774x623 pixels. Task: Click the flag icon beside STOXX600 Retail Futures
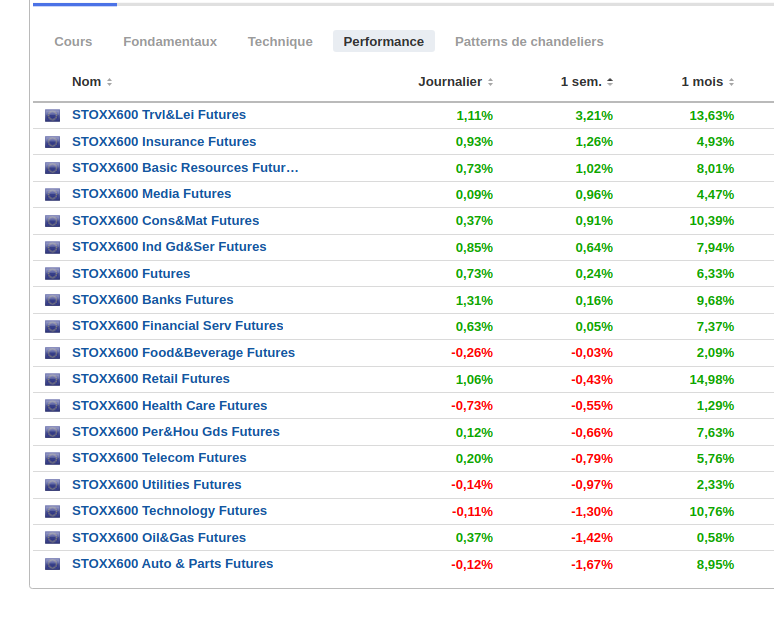click(52, 379)
